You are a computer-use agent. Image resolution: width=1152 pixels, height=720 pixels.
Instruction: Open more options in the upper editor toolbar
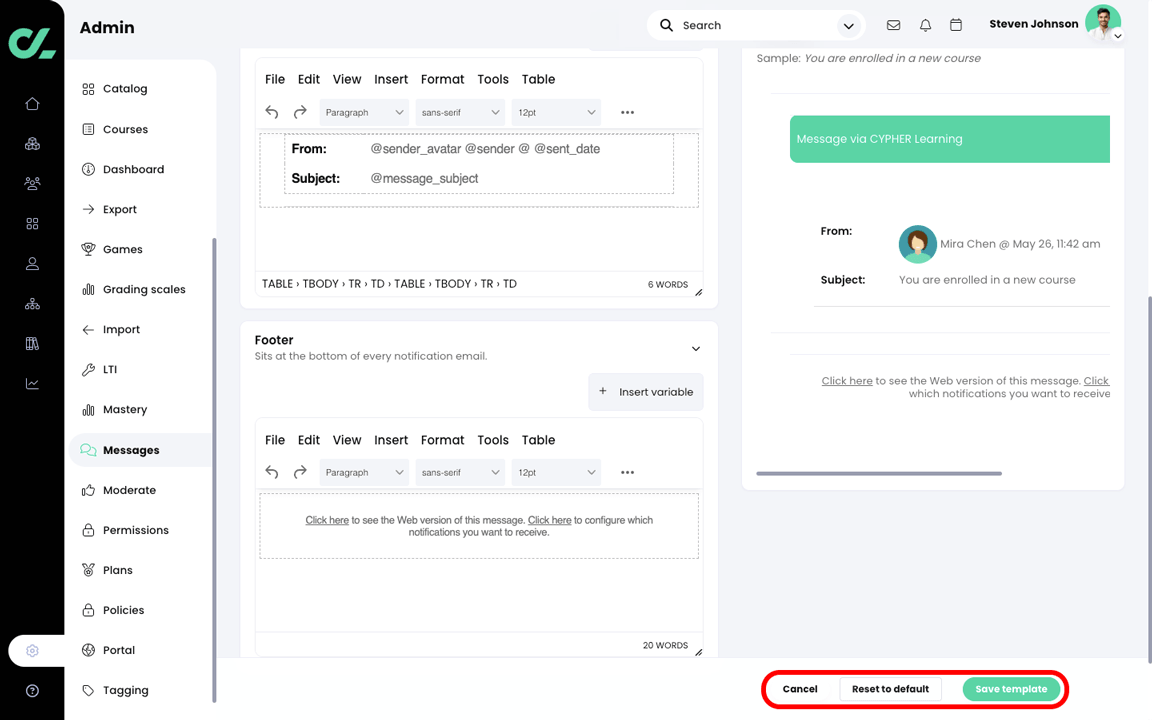(627, 112)
